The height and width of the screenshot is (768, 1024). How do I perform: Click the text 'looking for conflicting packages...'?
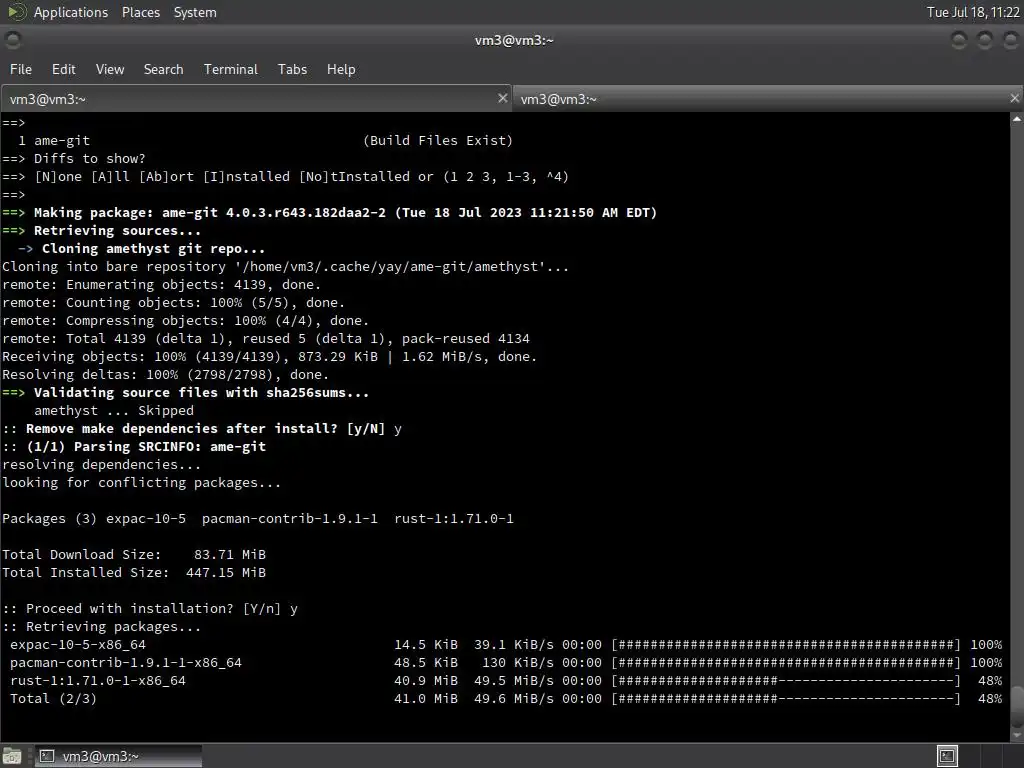pyautogui.click(x=141, y=483)
